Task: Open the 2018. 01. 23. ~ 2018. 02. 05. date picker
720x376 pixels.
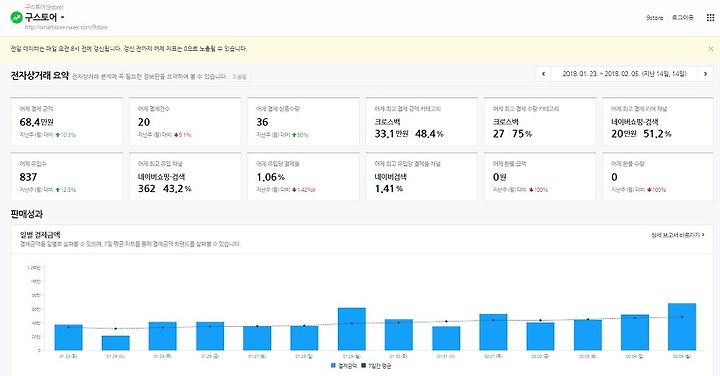Action: (624, 73)
